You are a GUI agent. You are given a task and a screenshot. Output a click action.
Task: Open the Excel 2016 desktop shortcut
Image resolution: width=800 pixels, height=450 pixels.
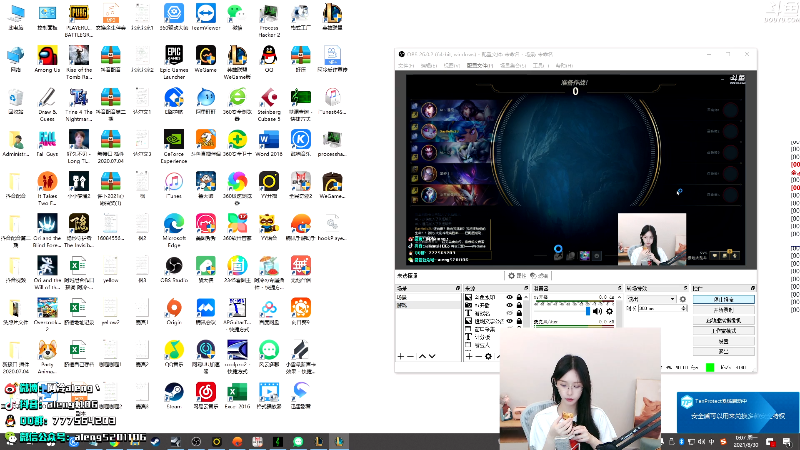237,395
